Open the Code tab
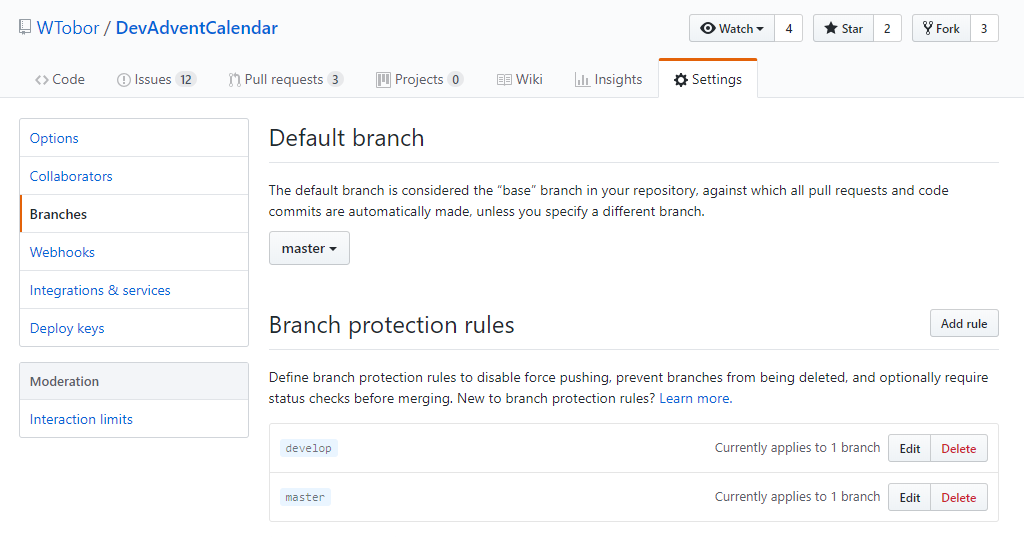 (x=59, y=79)
